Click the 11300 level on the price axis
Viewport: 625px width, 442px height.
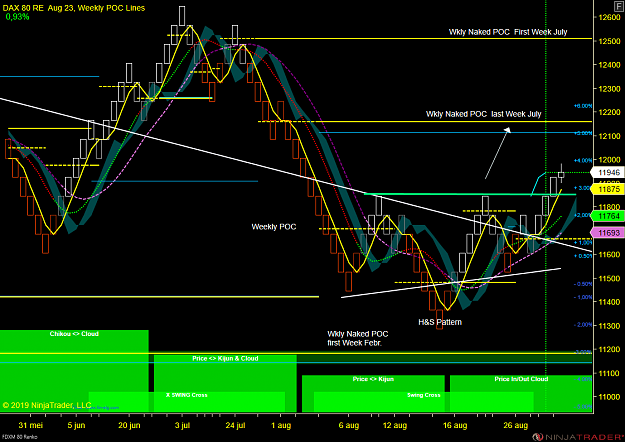[609, 326]
